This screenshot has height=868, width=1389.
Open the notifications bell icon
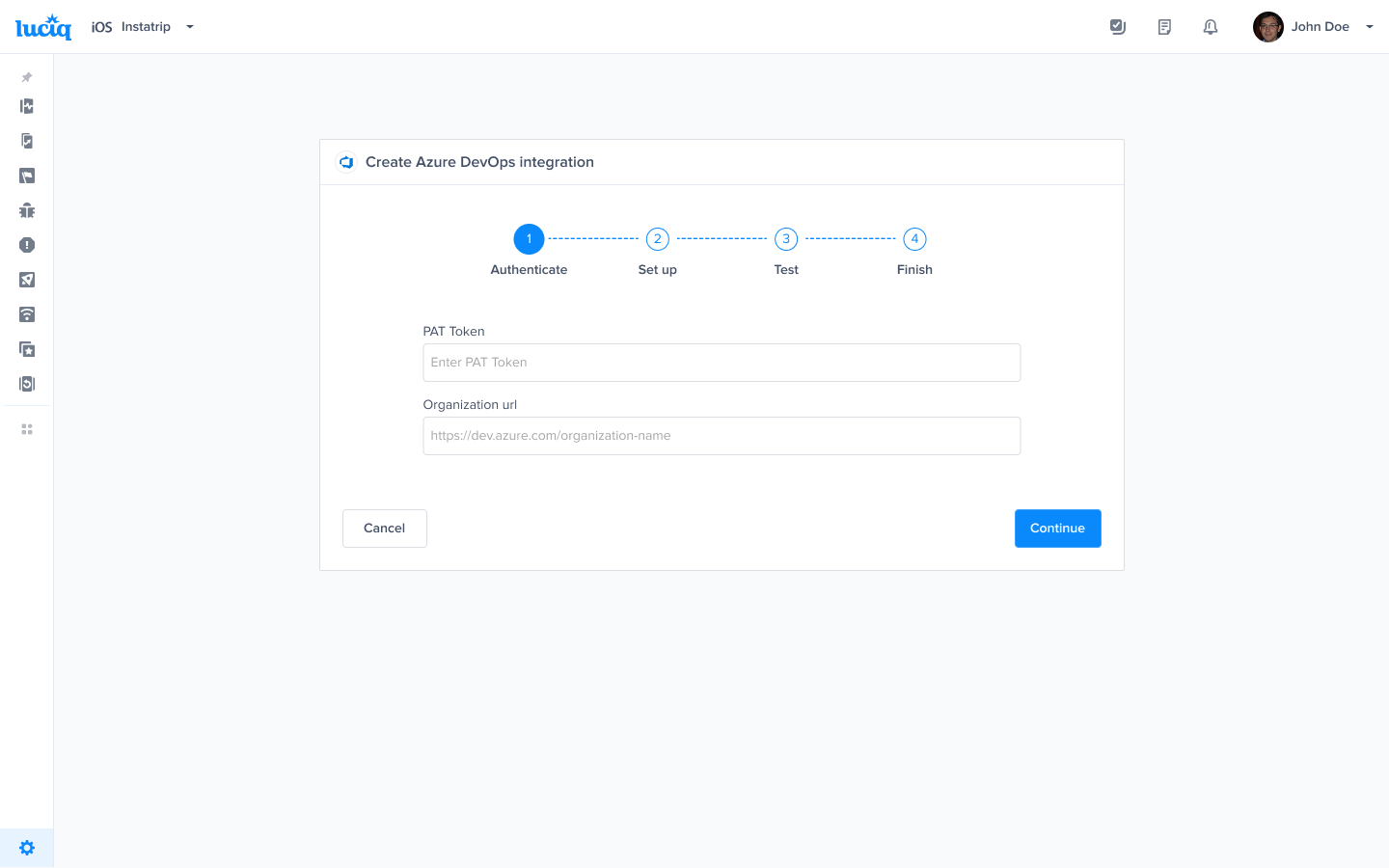click(x=1211, y=27)
